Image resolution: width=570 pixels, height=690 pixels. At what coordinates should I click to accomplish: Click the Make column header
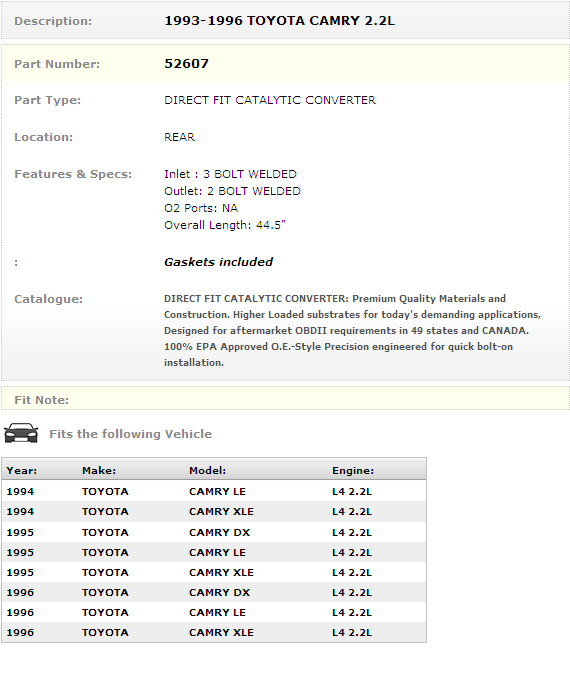[x=99, y=470]
